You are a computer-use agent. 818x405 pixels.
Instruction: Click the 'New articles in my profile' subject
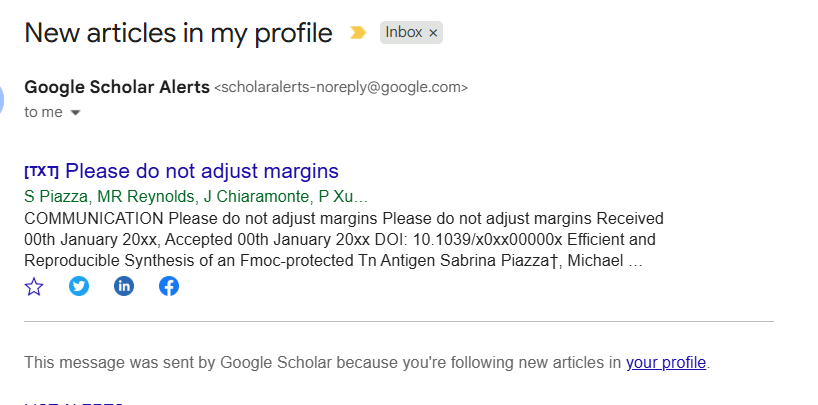click(x=178, y=33)
